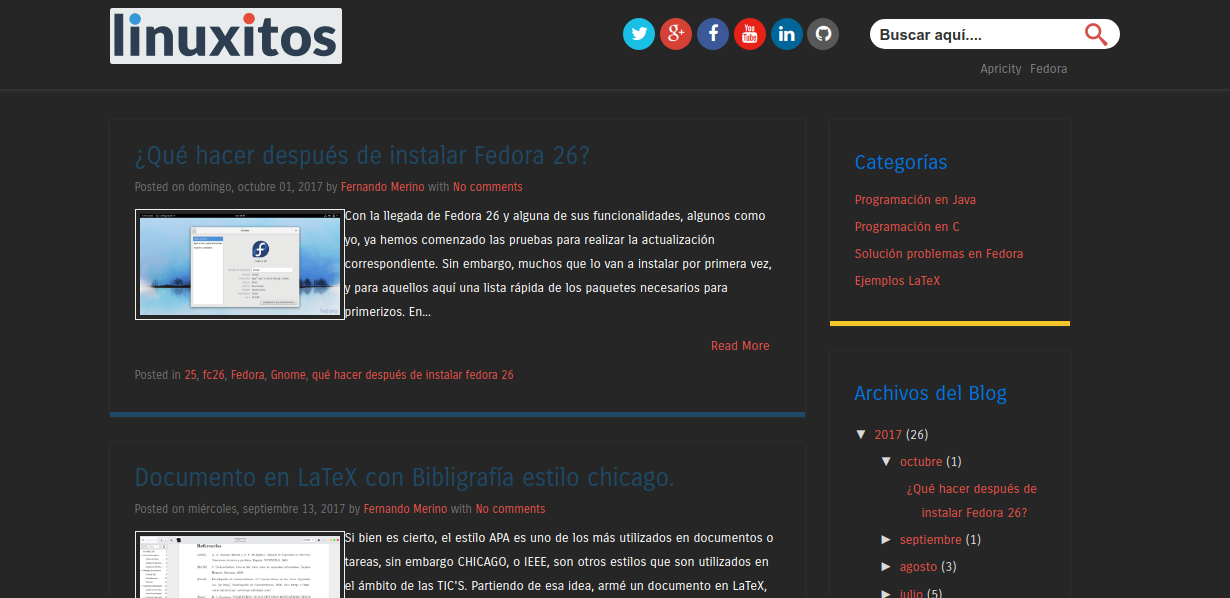The height and width of the screenshot is (598, 1230).
Task: Open the Facebook social icon
Action: 713,34
